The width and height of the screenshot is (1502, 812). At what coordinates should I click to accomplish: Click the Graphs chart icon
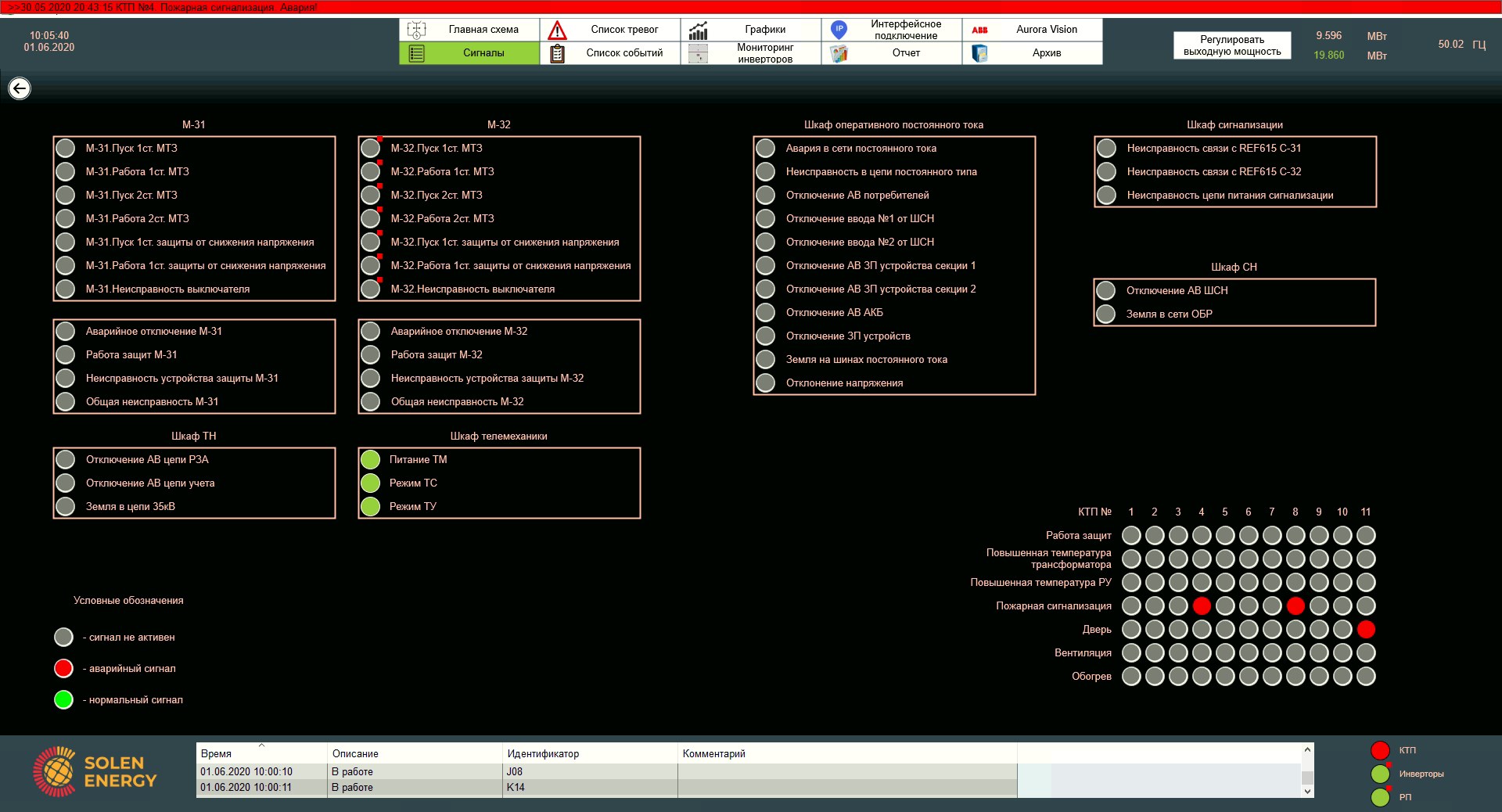(698, 30)
